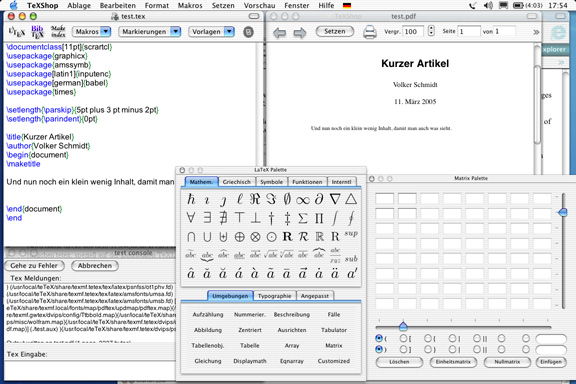
Task: Click the horizontal column slider in Matrix Palette
Action: point(403,326)
